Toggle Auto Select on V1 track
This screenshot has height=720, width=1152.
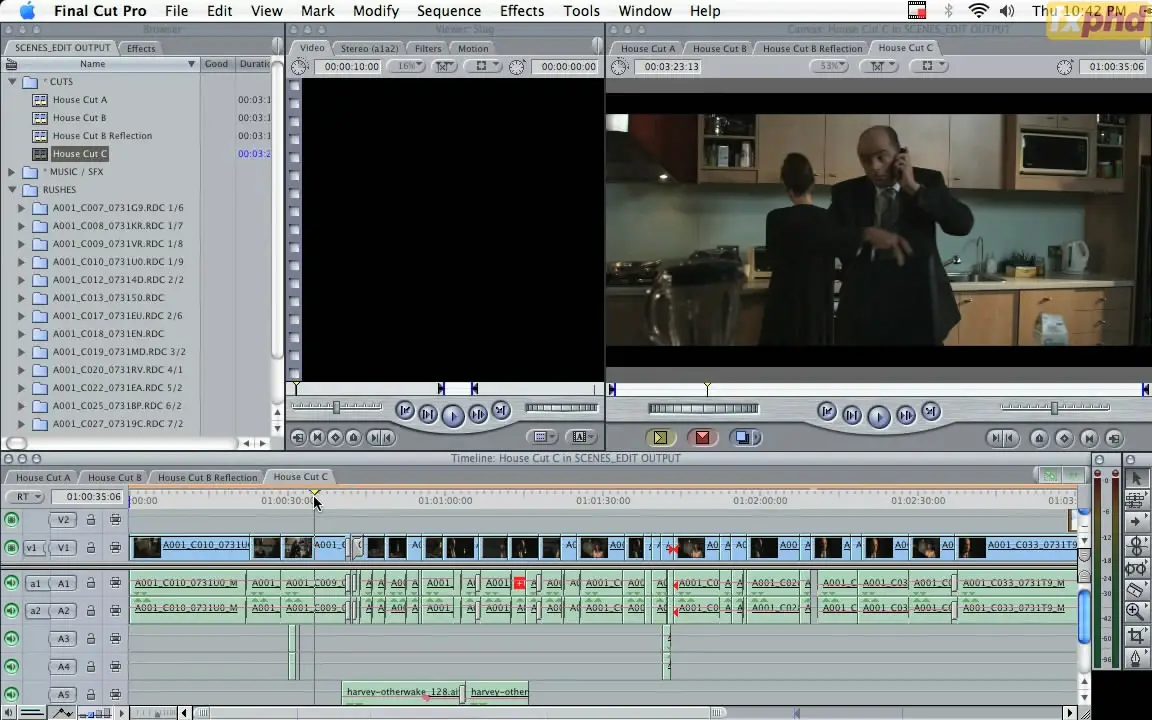pos(115,548)
